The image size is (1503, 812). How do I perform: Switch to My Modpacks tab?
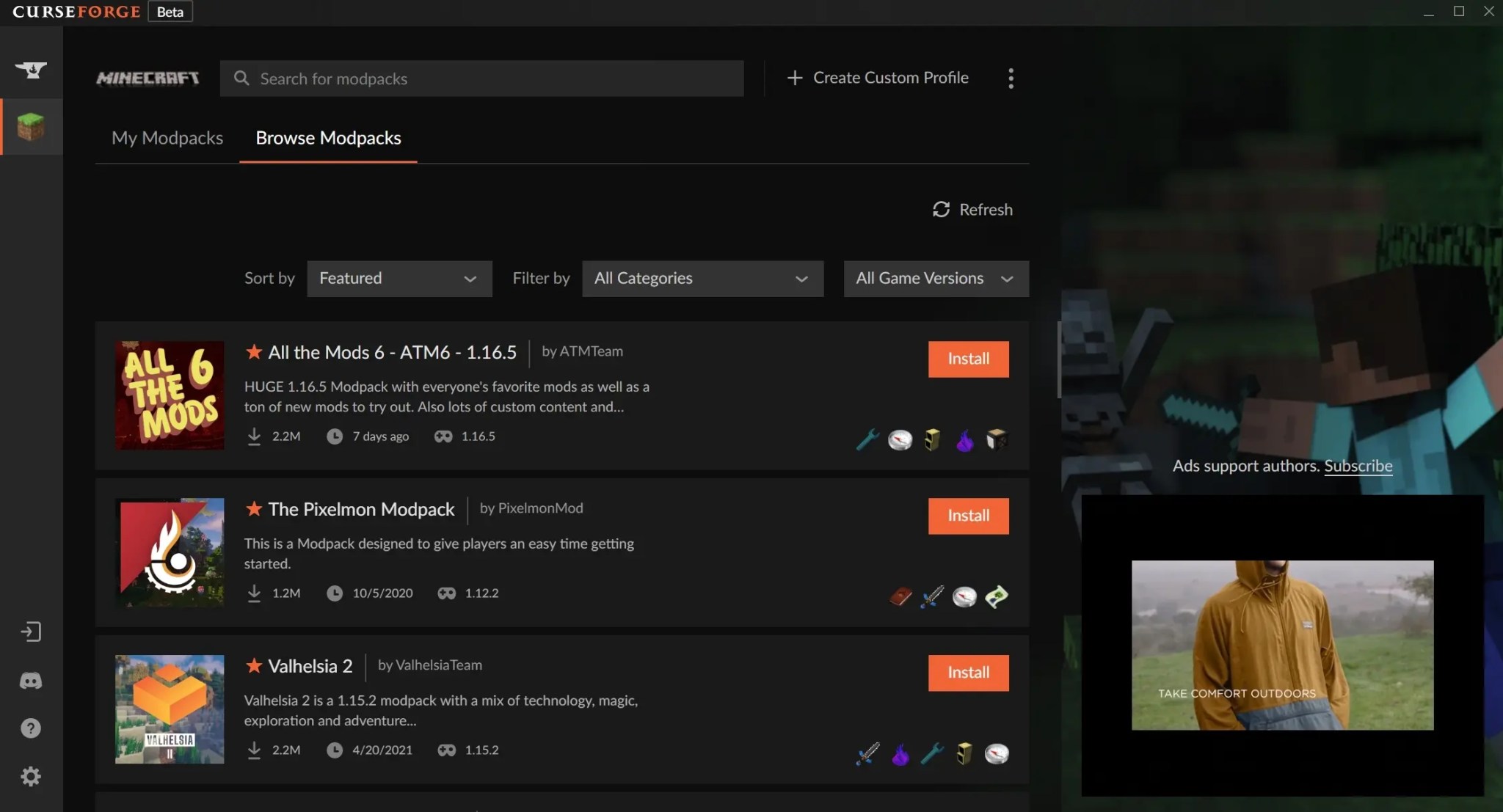click(x=167, y=138)
